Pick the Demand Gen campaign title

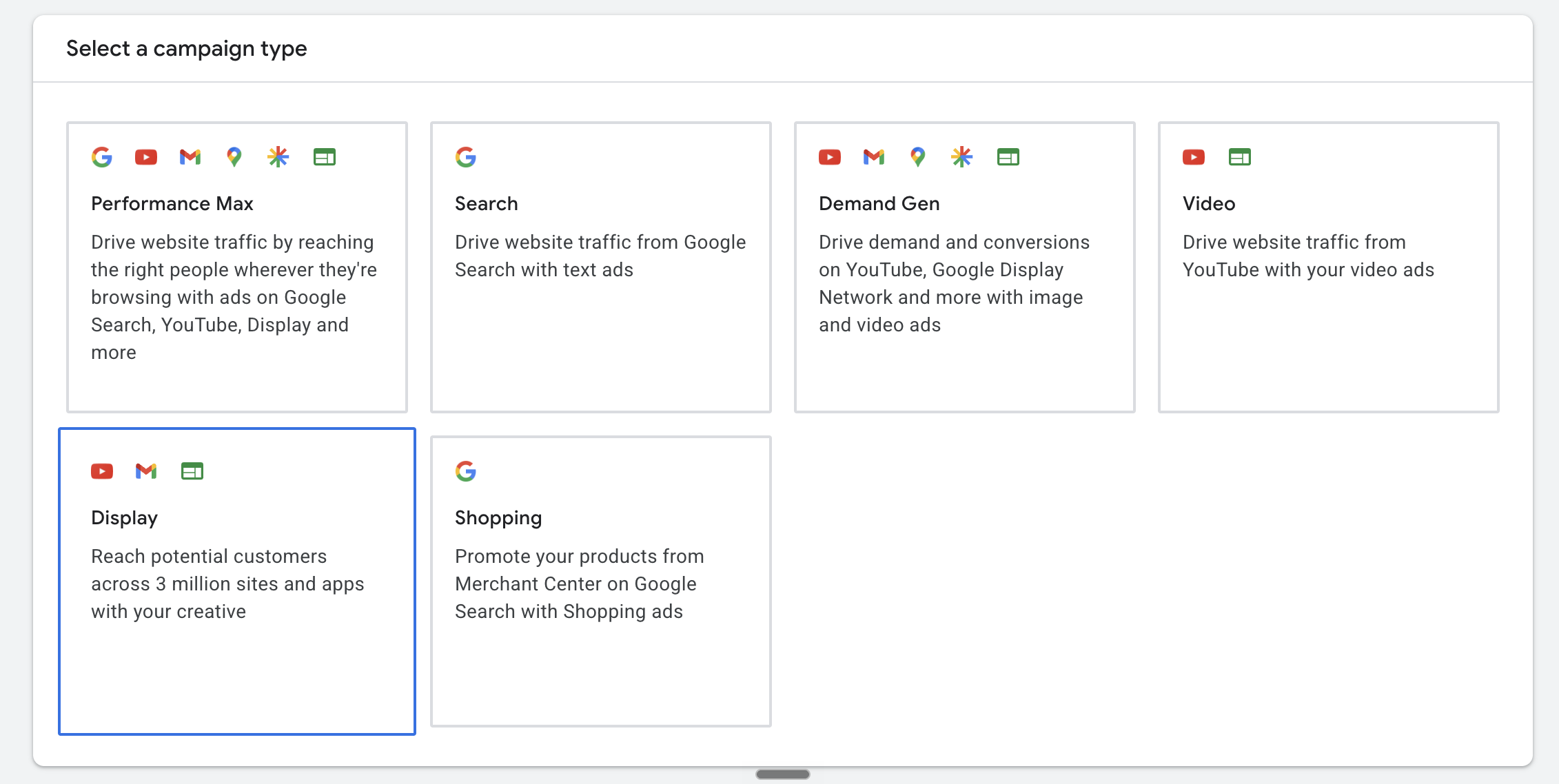click(x=879, y=204)
